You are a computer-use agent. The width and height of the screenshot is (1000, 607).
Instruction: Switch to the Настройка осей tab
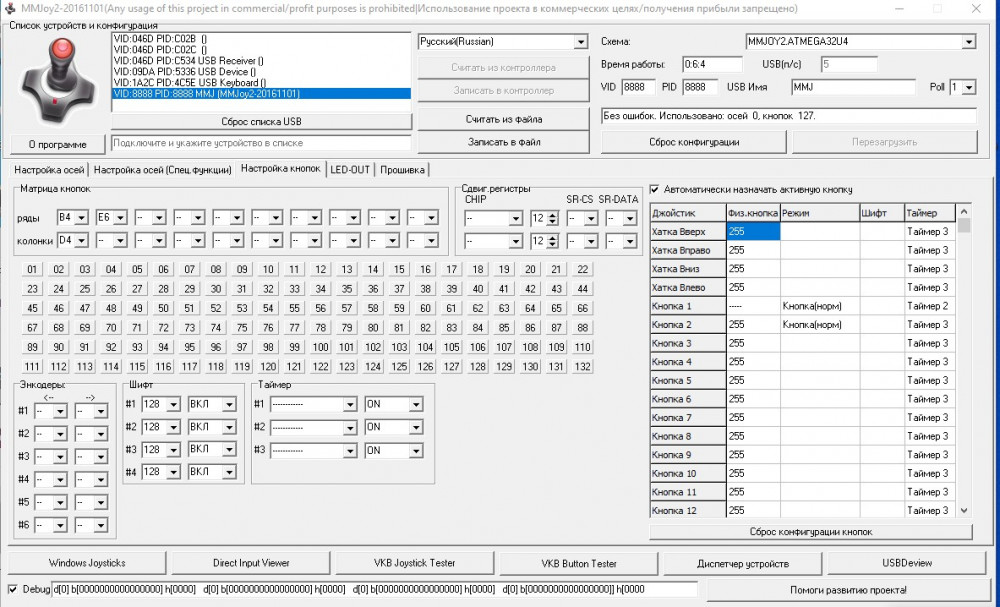point(49,170)
